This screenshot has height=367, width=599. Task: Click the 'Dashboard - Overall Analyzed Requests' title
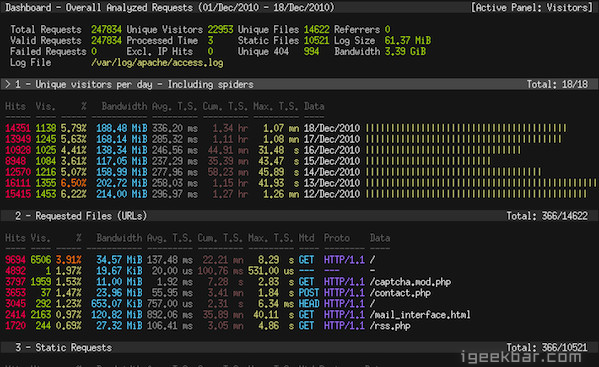click(169, 7)
